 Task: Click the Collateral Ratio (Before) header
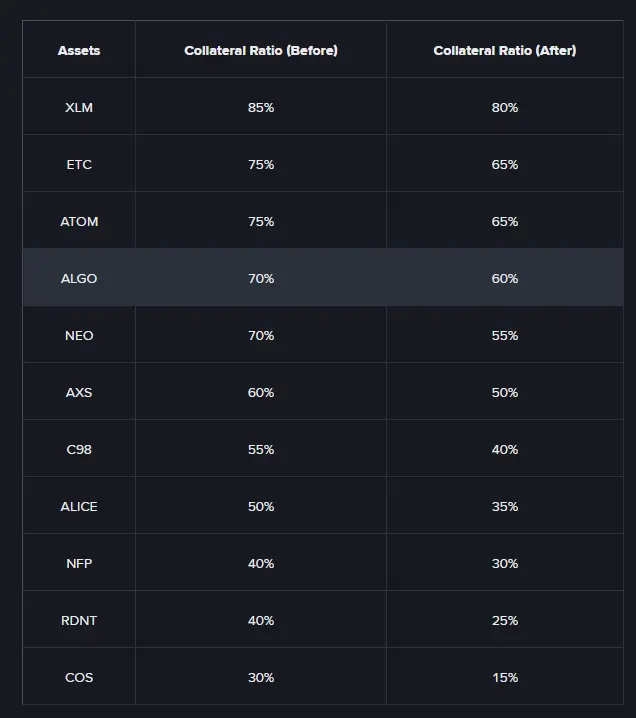coord(261,50)
